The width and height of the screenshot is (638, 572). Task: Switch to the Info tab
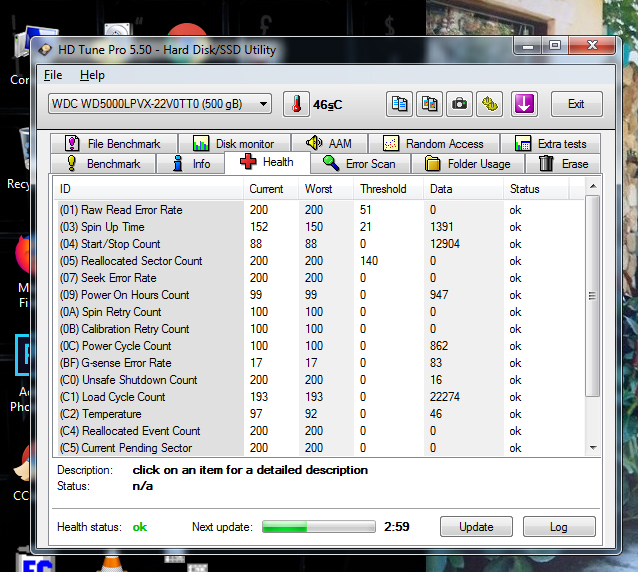coord(190,164)
